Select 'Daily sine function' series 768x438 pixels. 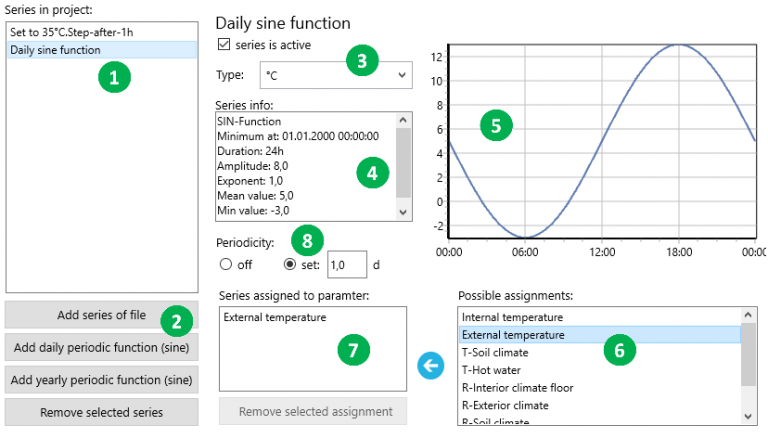click(55, 49)
